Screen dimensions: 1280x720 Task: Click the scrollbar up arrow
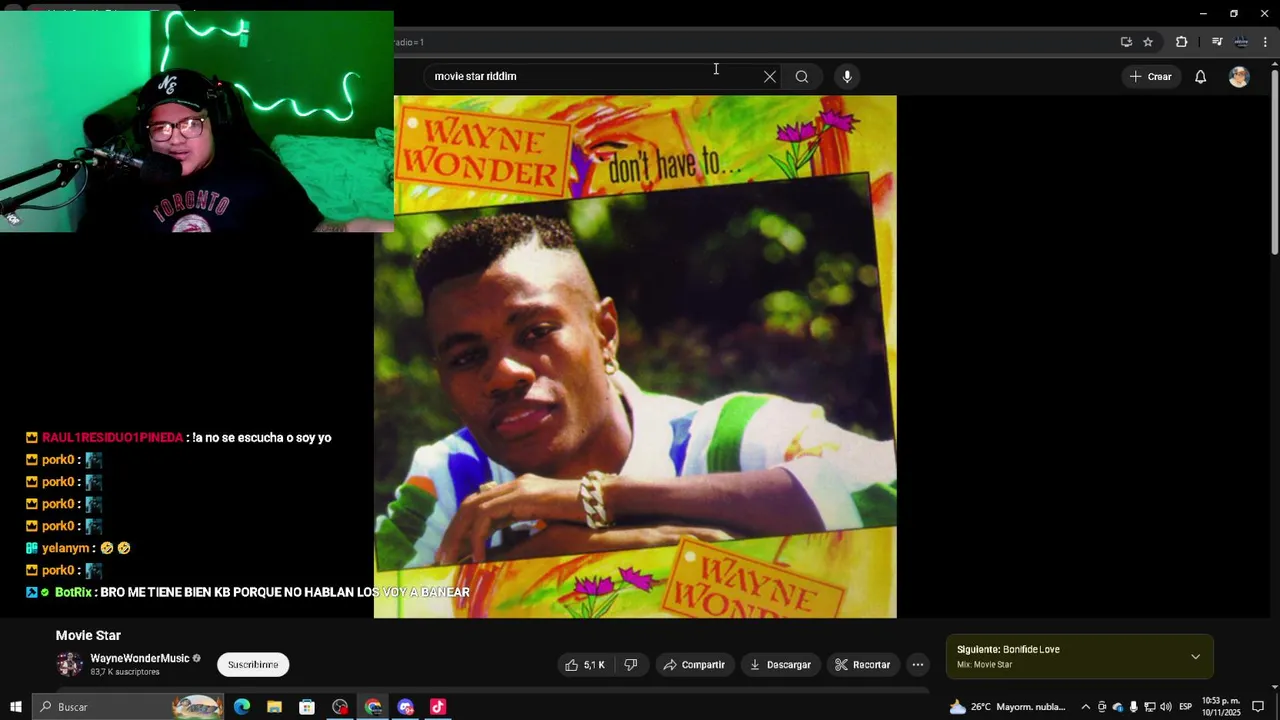[1274, 65]
